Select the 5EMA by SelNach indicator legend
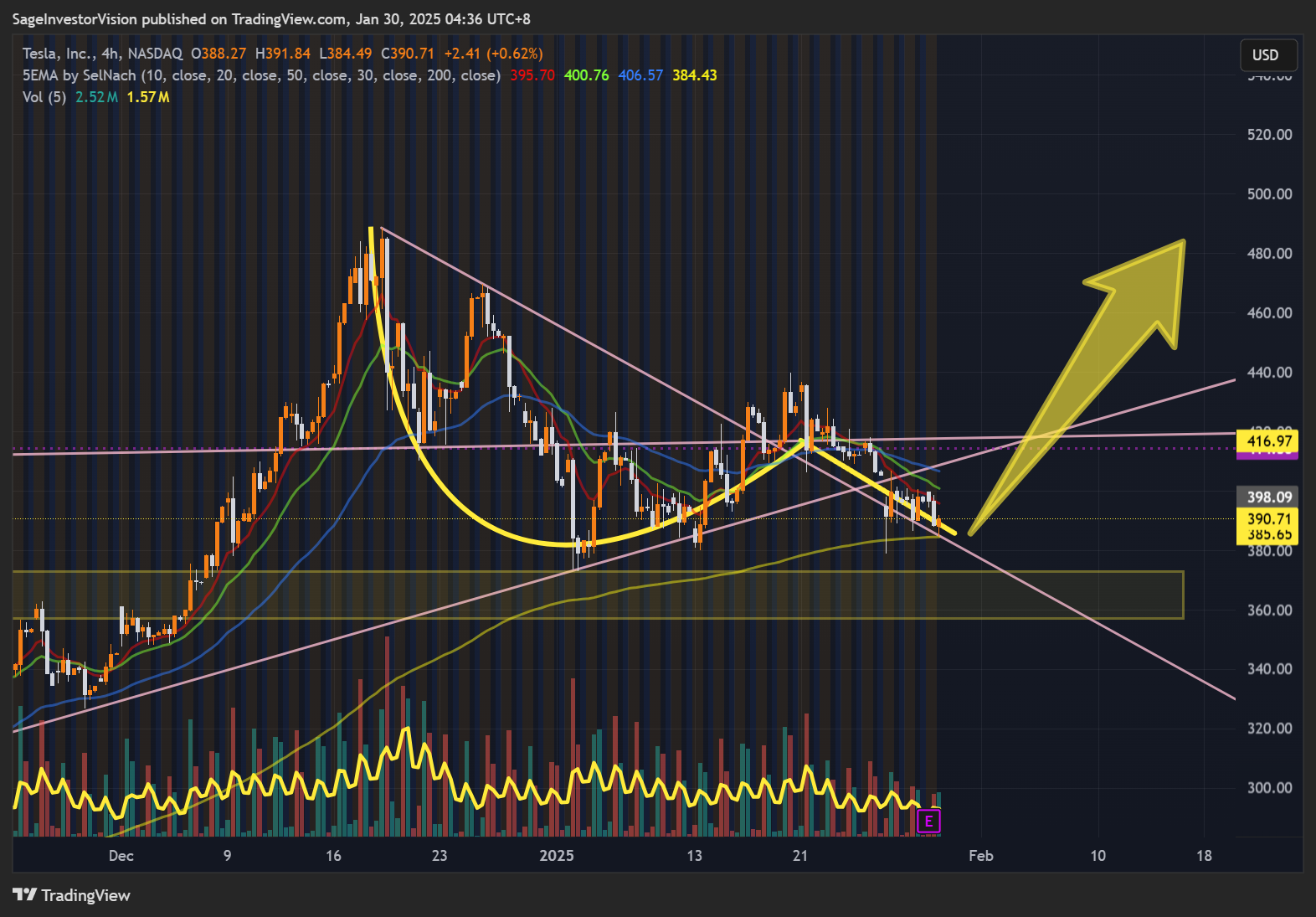The width and height of the screenshot is (1316, 917). tap(261, 75)
